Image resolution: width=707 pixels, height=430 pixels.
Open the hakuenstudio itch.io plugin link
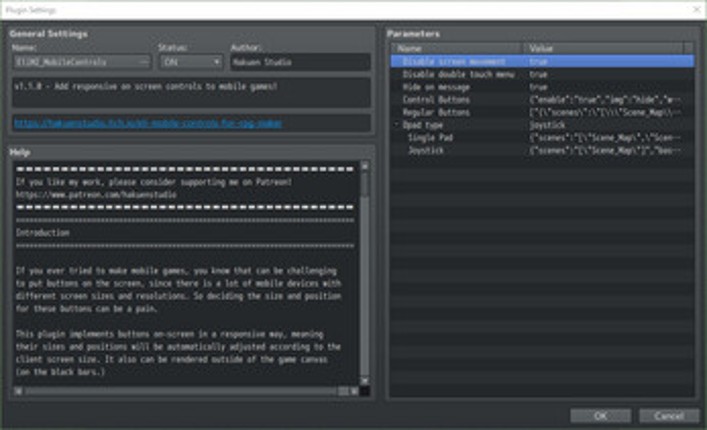[x=148, y=123]
